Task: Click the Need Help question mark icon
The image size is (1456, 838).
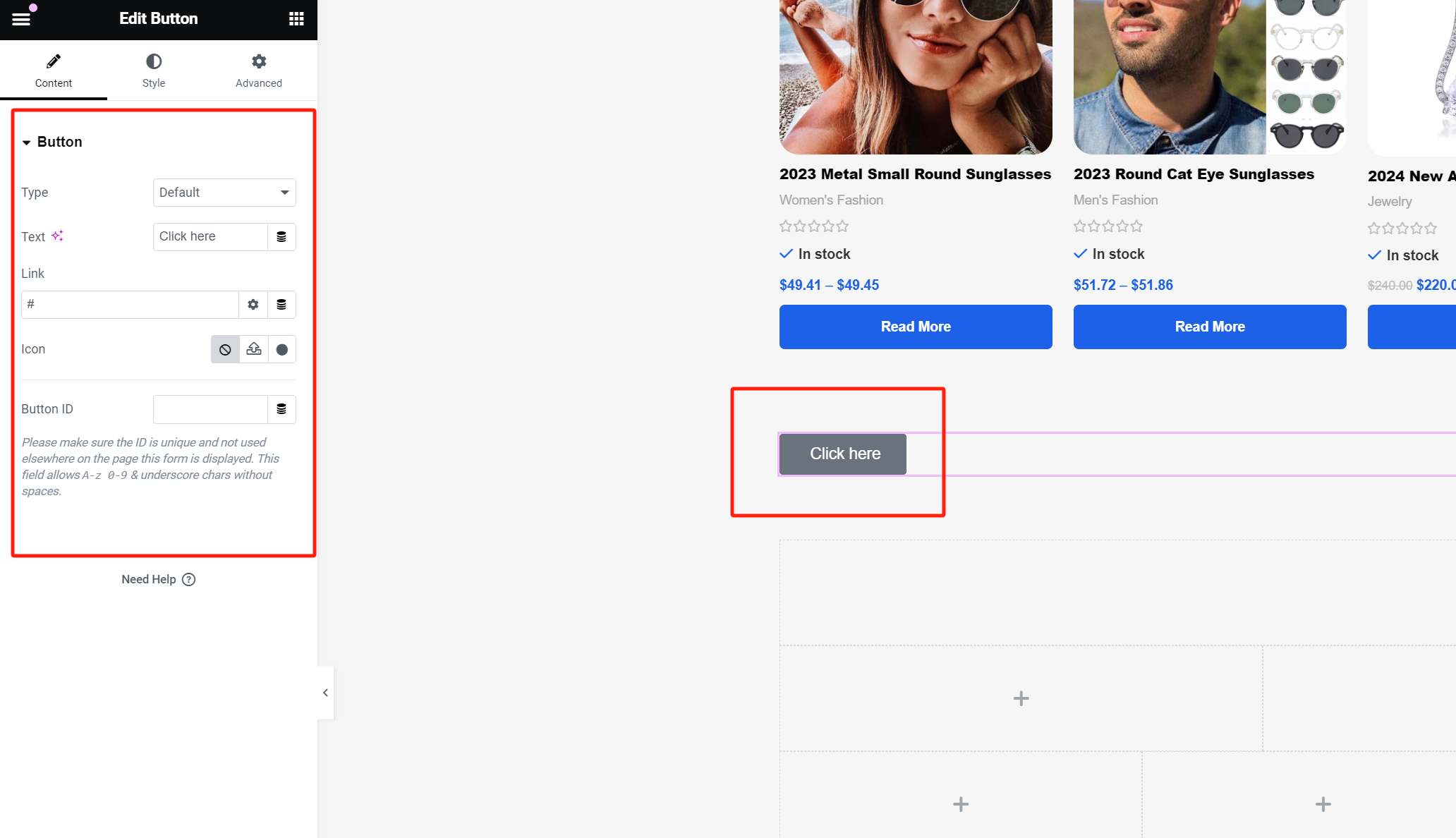Action: (x=188, y=579)
